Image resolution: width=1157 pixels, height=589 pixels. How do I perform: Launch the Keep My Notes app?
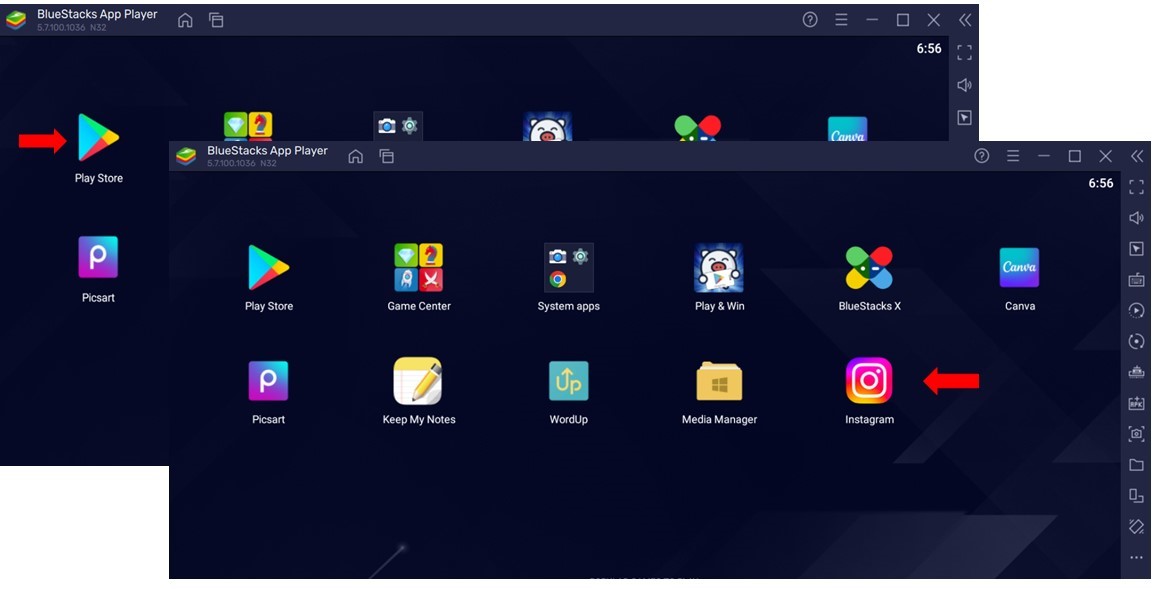[418, 381]
